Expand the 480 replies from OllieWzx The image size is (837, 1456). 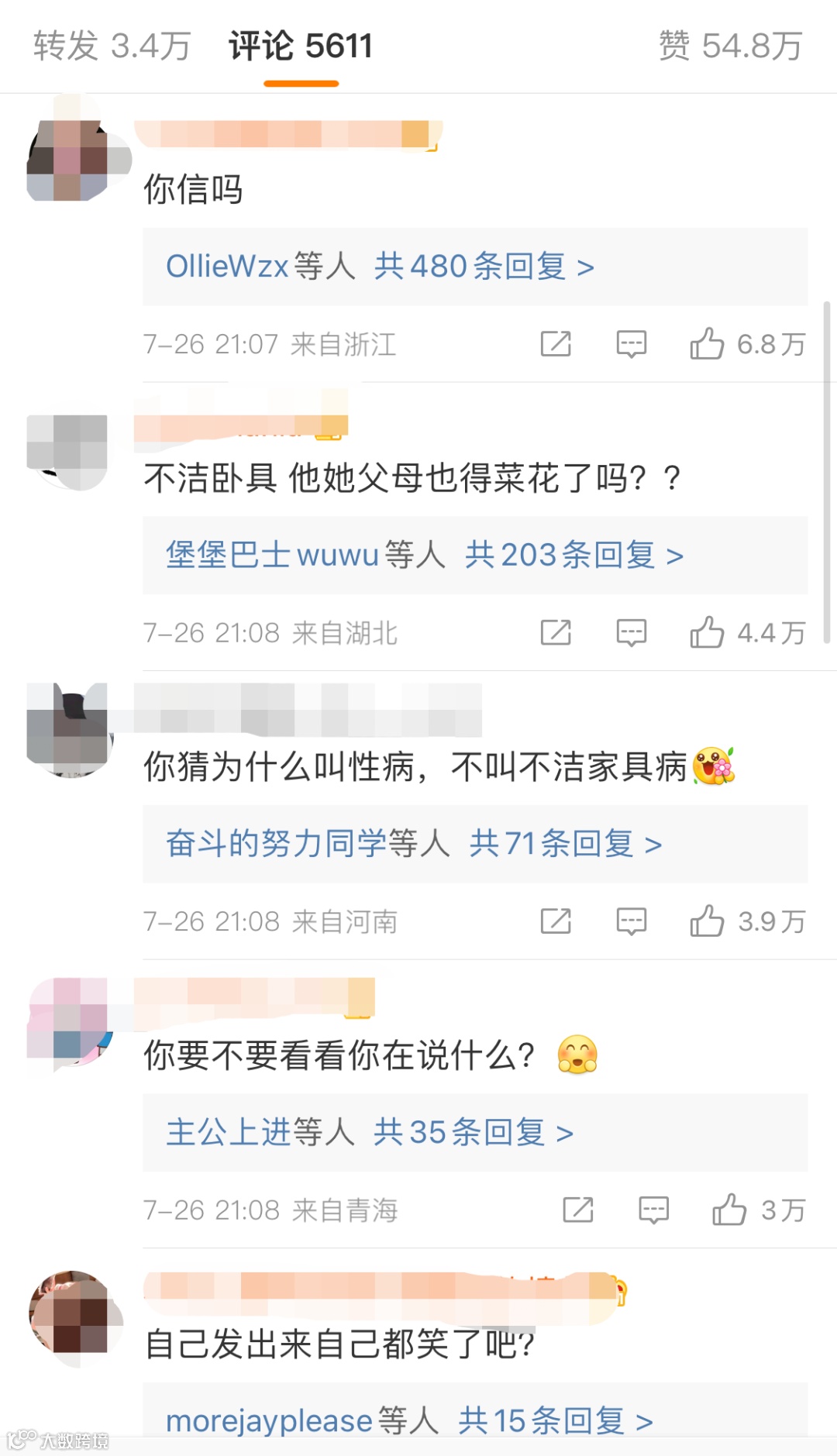pyautogui.click(x=475, y=267)
